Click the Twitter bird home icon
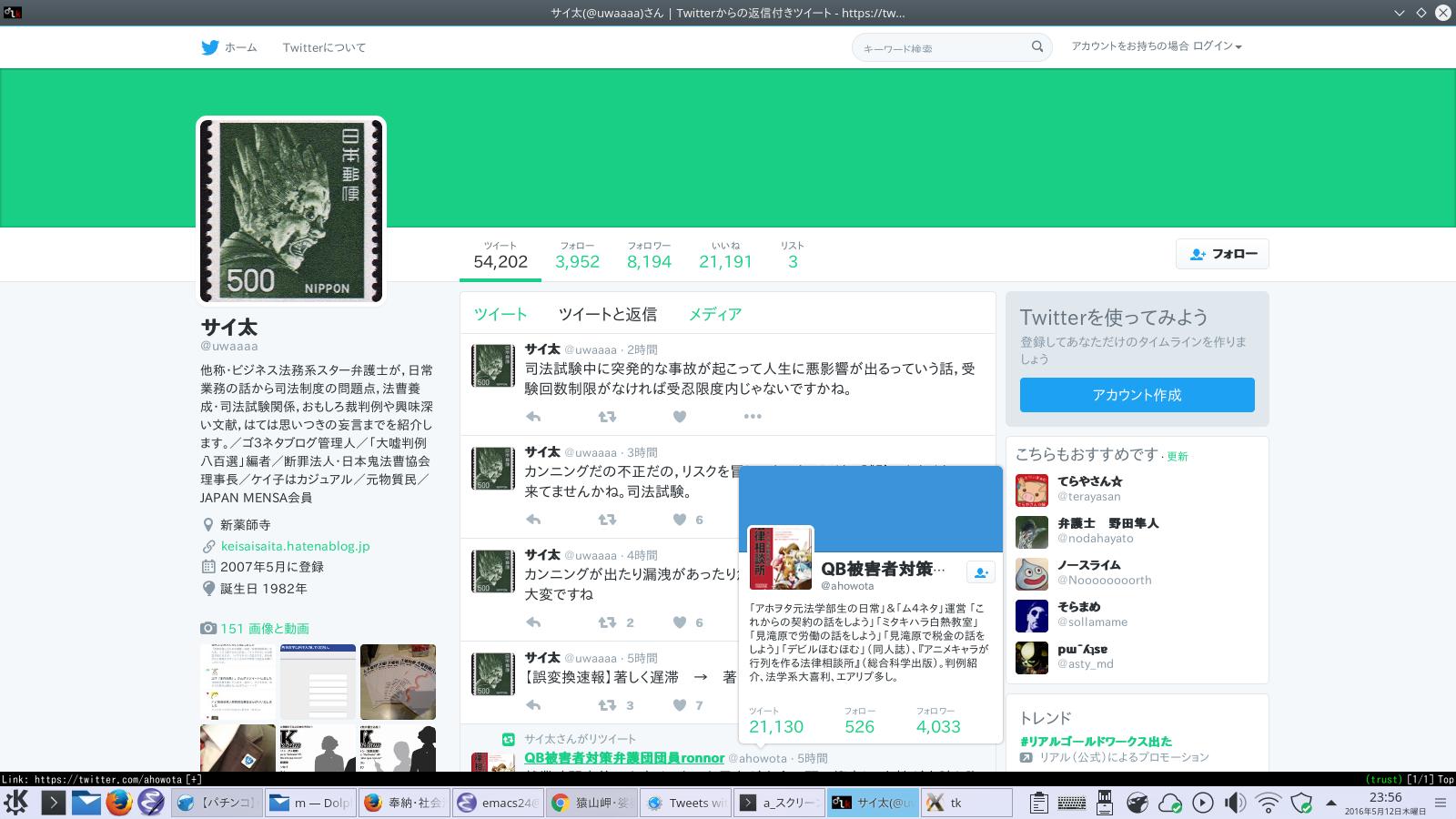The height and width of the screenshot is (819, 1456). click(x=210, y=47)
